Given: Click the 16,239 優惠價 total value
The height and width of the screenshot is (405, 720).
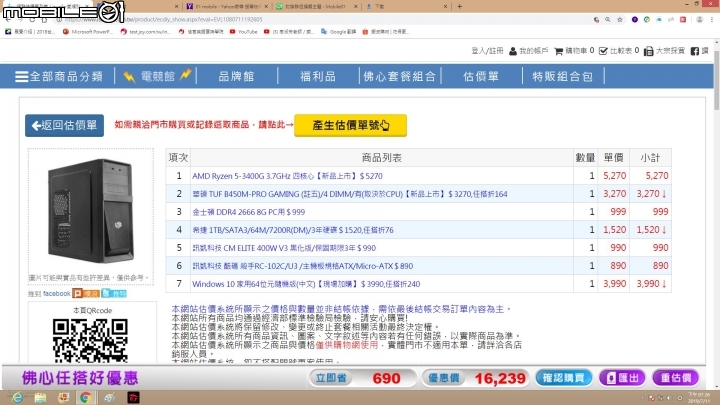Looking at the screenshot, I should (x=500, y=378).
